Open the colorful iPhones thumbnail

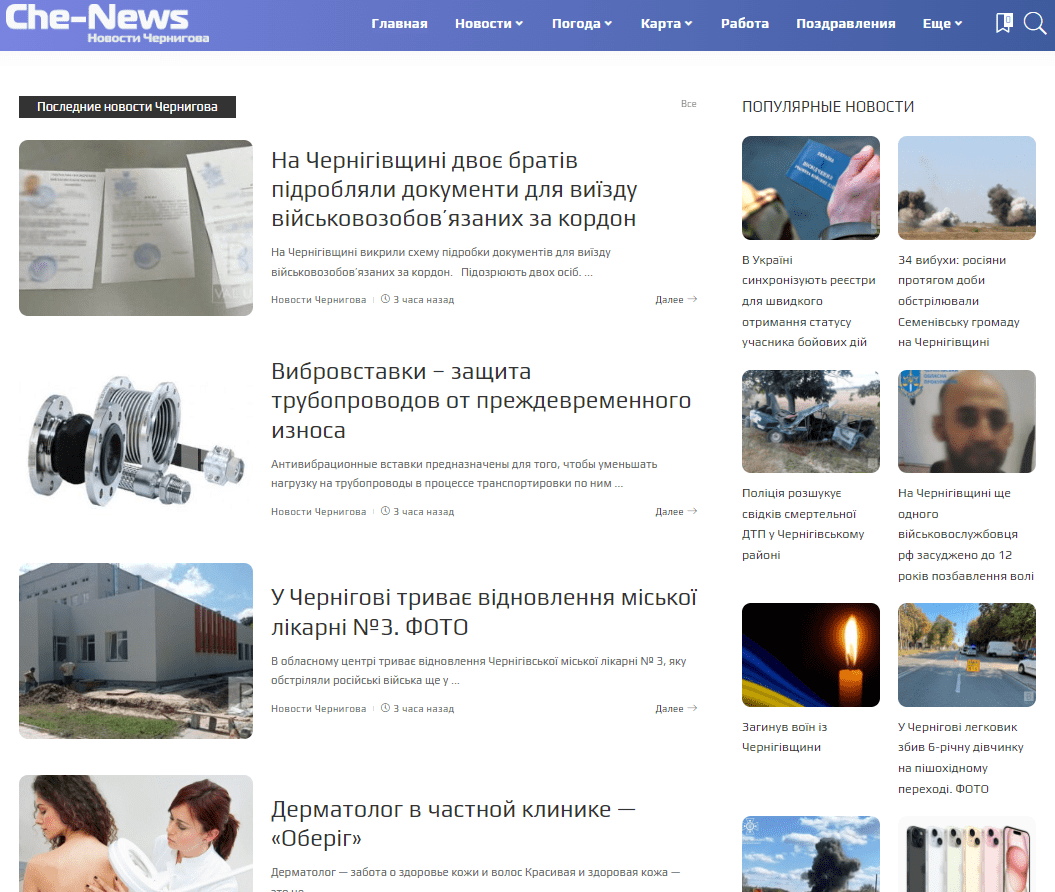[967, 854]
